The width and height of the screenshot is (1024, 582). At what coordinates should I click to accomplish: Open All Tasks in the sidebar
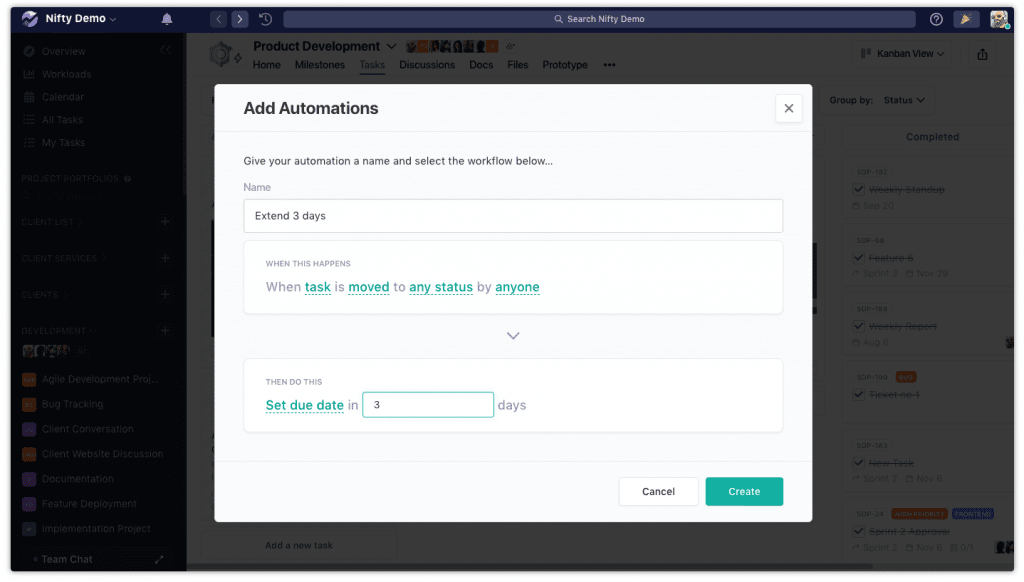[62, 120]
